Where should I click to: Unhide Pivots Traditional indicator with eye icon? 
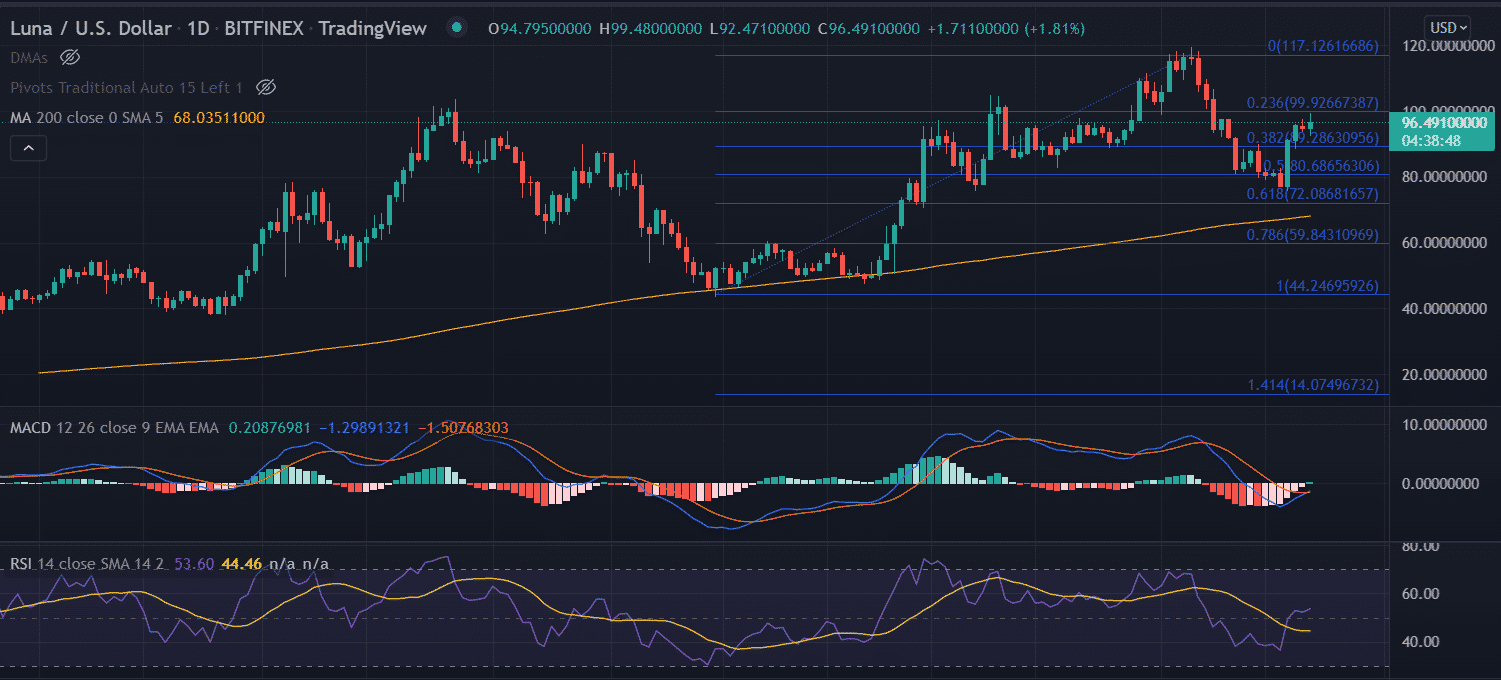pyautogui.click(x=265, y=87)
